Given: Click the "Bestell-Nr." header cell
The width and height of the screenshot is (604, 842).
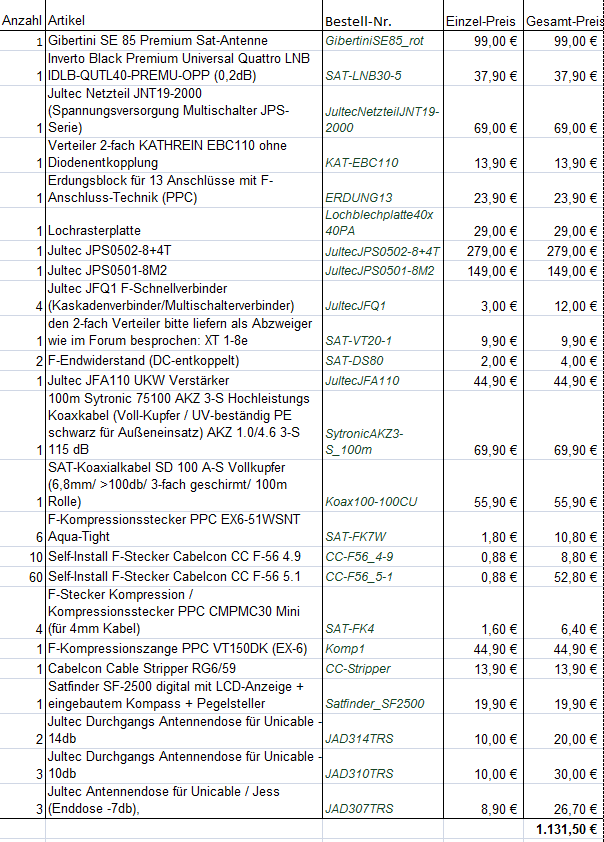Looking at the screenshot, I should (382, 21).
